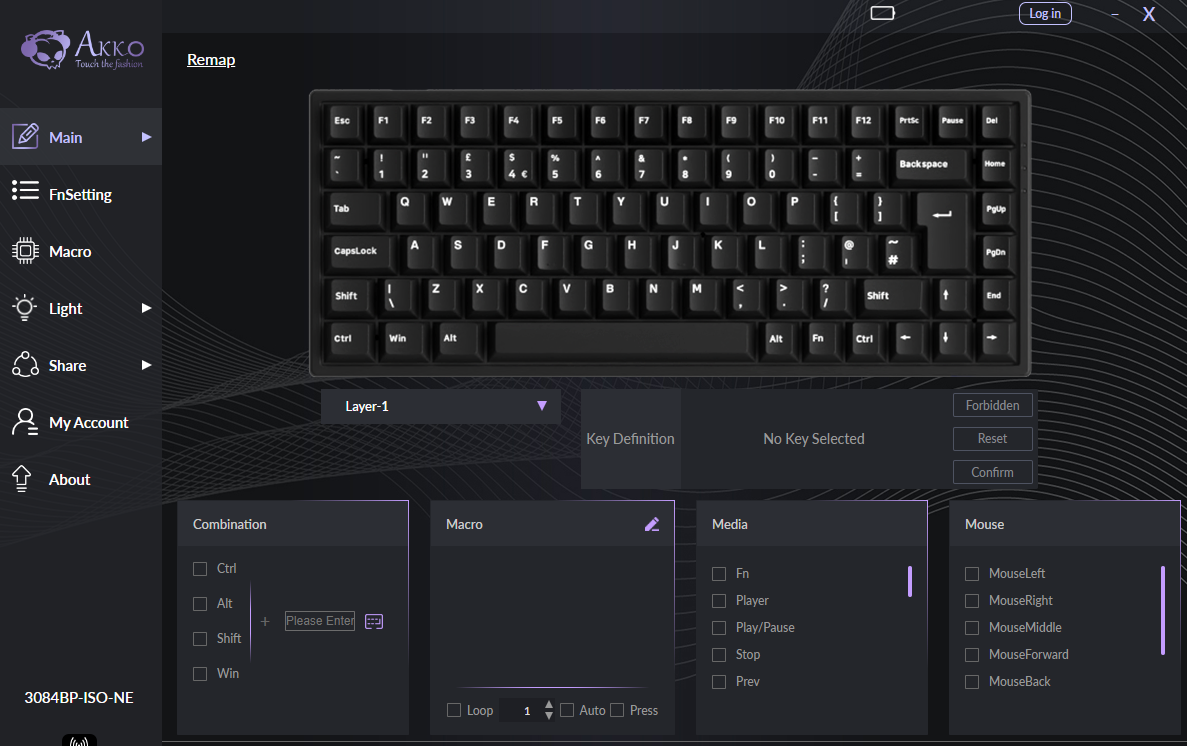Click the Macro edit pencil icon
This screenshot has width=1187, height=746.
[652, 524]
